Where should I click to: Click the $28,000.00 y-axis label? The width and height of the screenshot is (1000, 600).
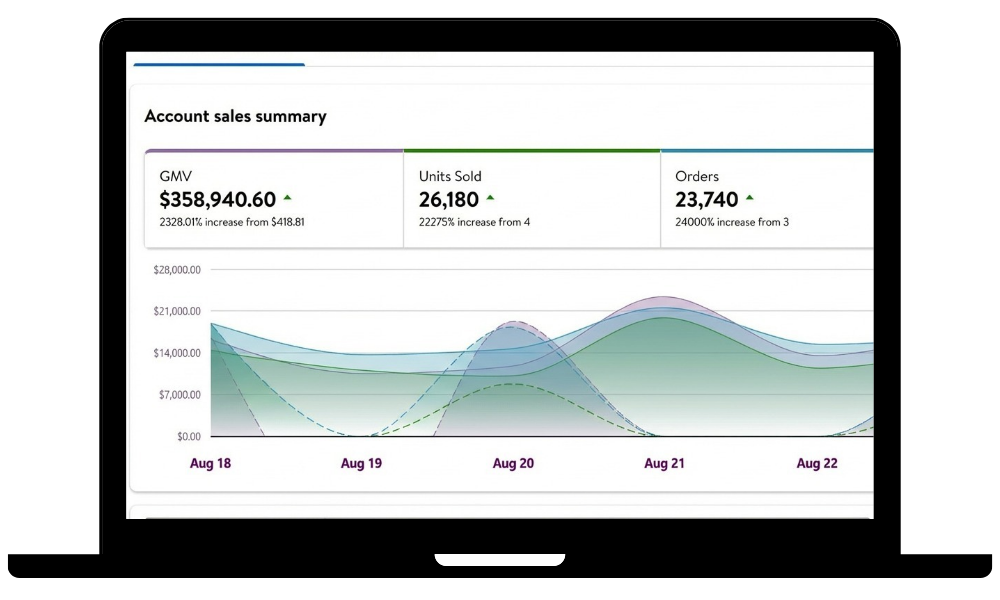[x=177, y=270]
